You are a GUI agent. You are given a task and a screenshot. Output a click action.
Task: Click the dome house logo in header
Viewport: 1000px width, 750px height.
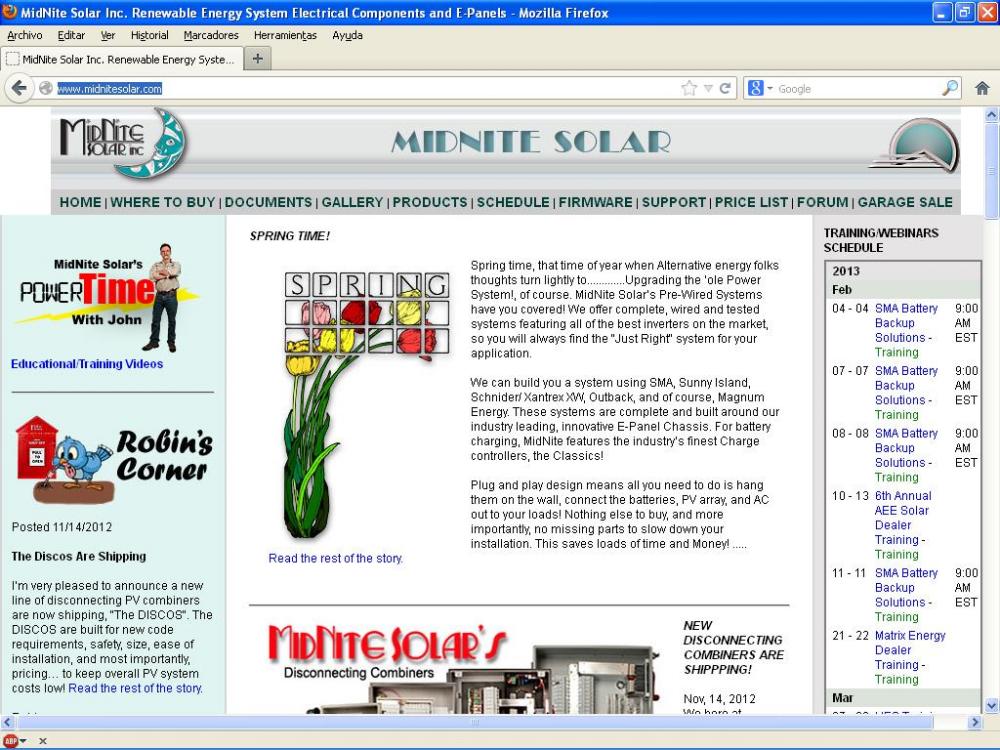point(915,145)
